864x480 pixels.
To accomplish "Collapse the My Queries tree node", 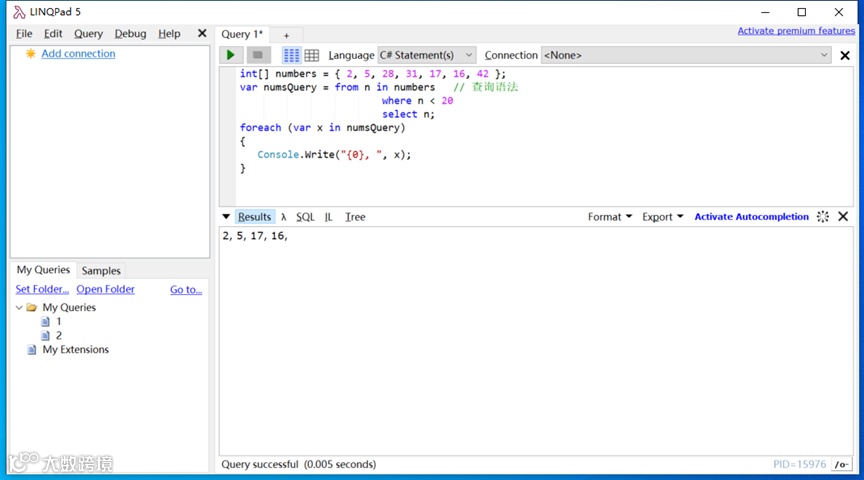I will tap(19, 308).
